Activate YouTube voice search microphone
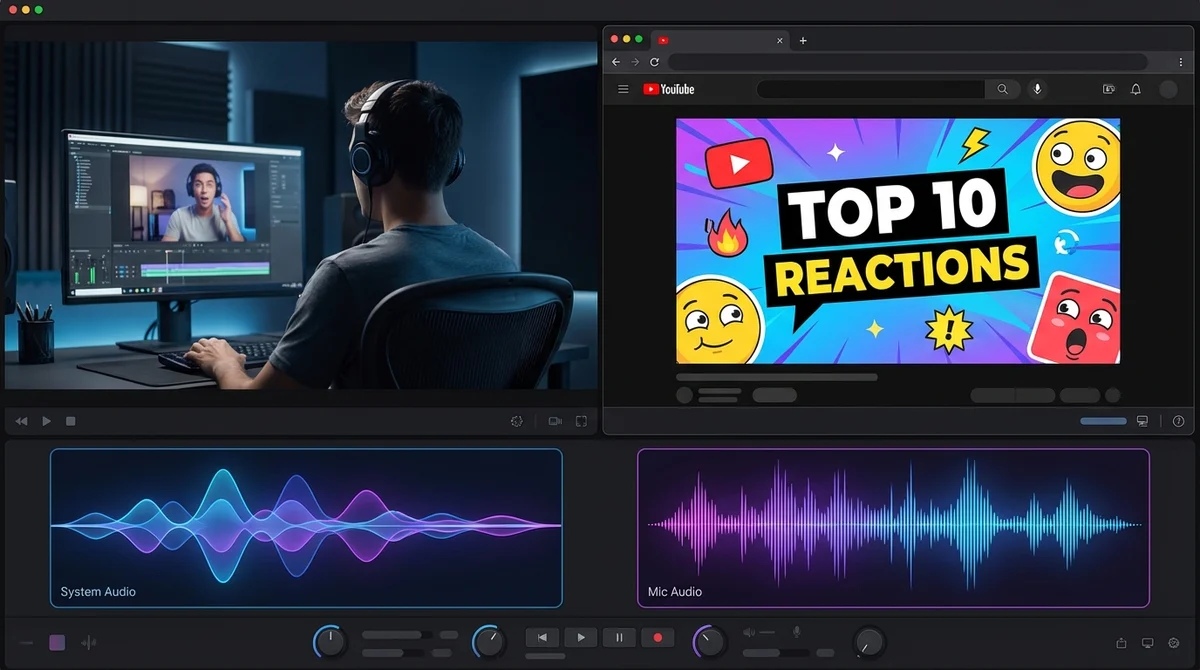Viewport: 1200px width, 670px height. click(x=1037, y=89)
